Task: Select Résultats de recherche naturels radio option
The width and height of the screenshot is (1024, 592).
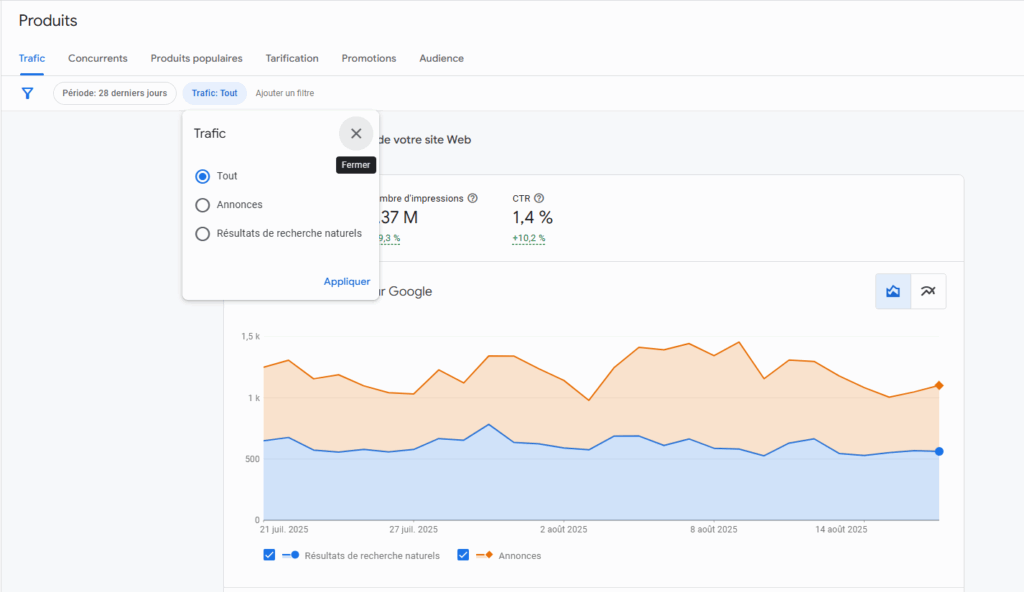Action: coord(203,234)
